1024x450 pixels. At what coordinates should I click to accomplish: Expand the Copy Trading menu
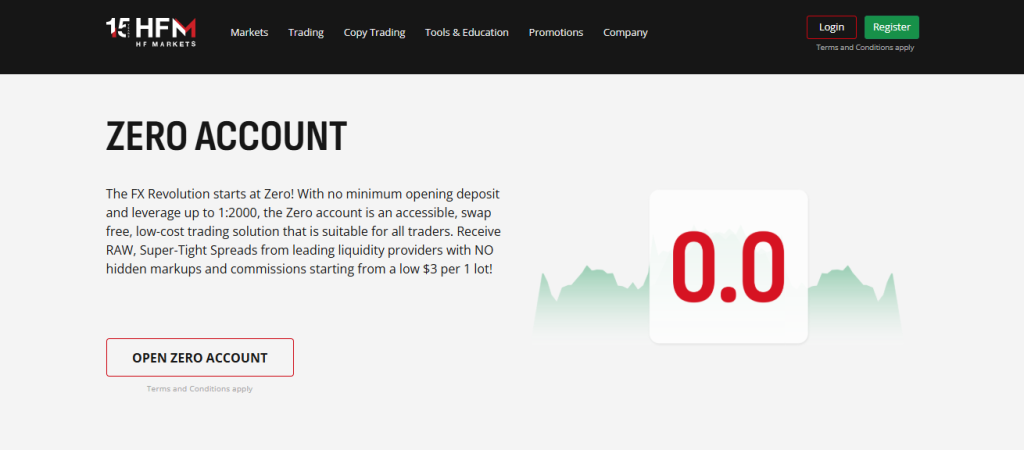(x=374, y=32)
